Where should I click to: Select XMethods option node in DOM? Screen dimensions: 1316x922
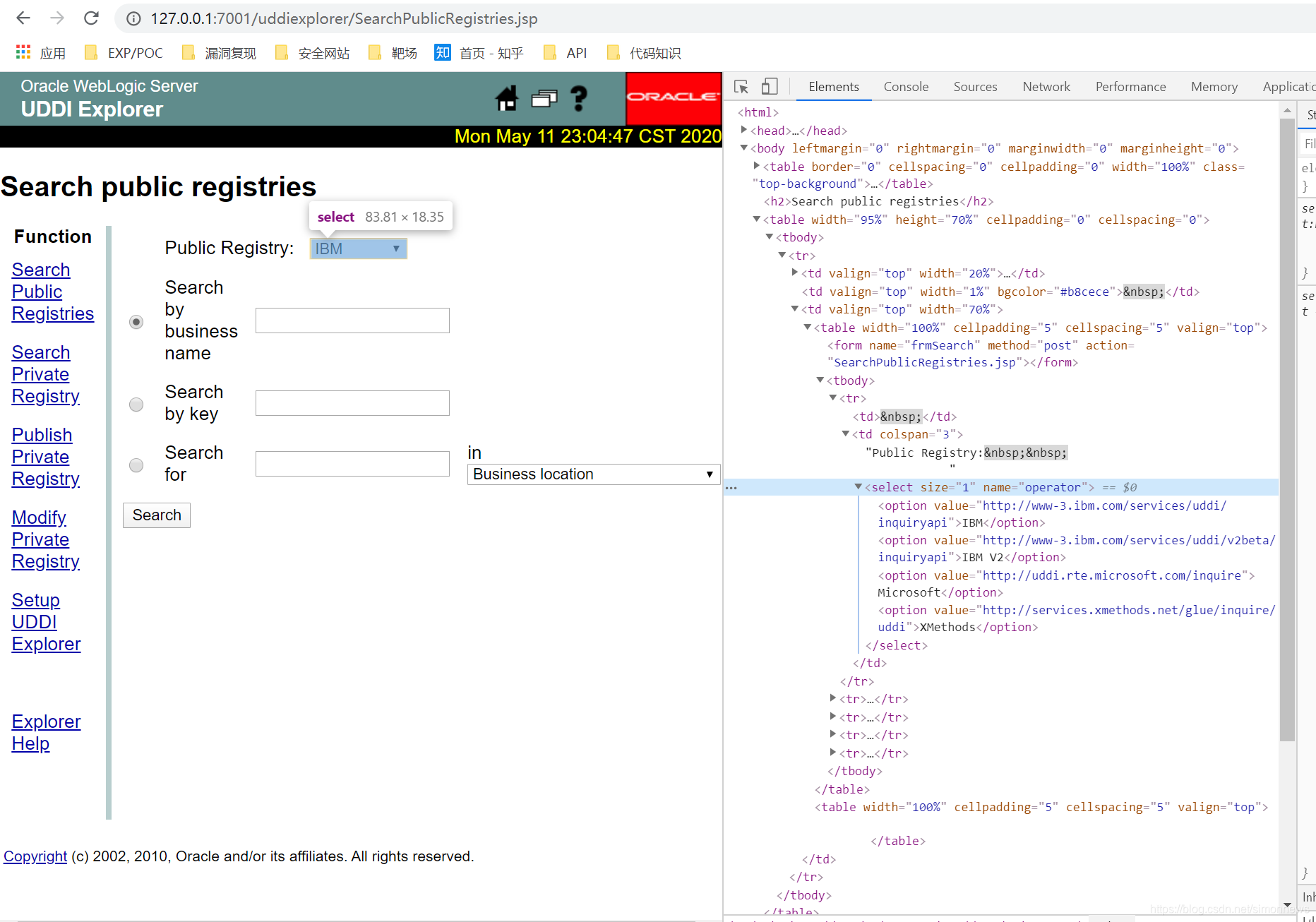[x=1077, y=618]
